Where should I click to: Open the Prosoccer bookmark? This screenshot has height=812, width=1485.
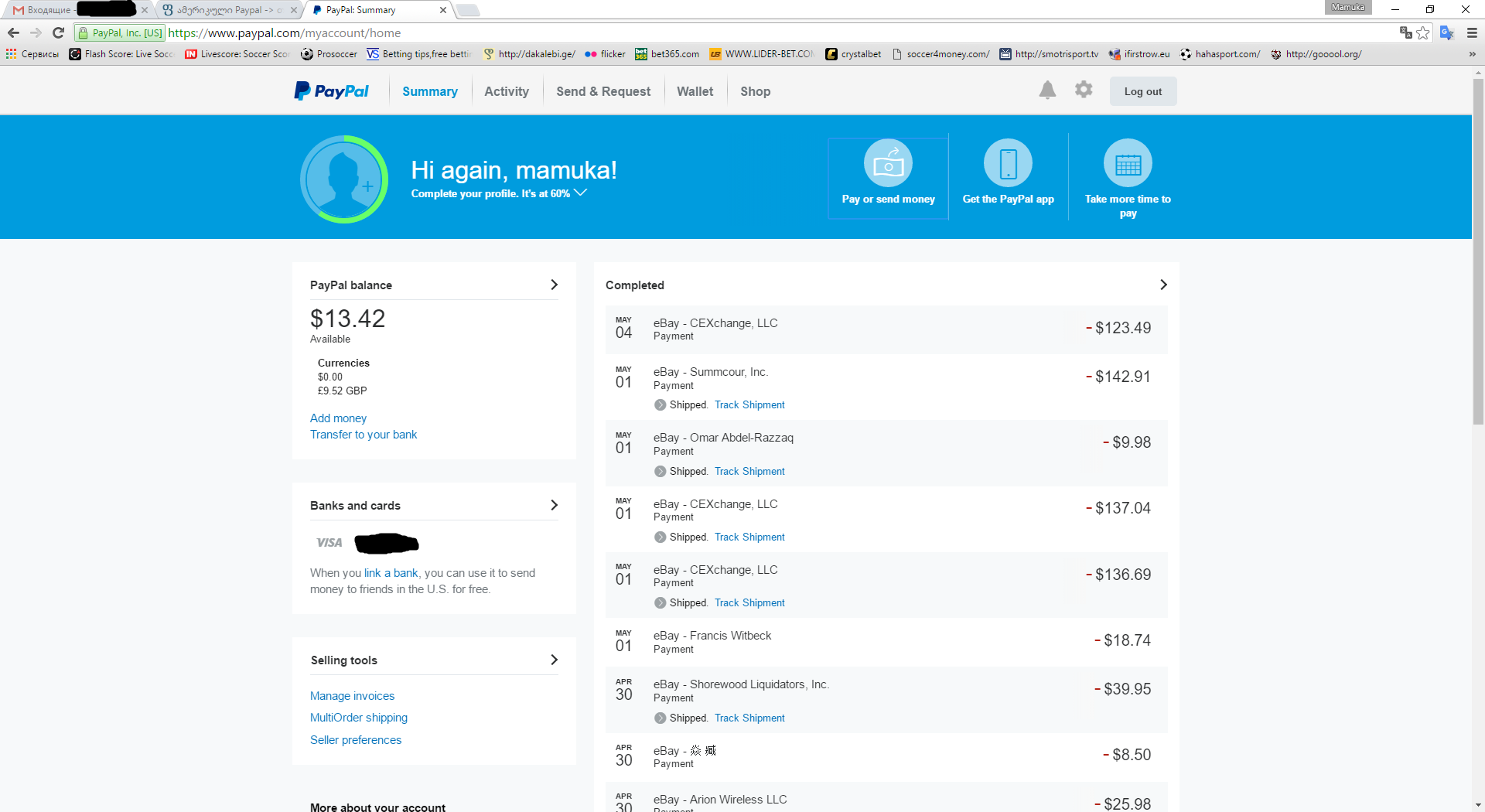point(329,54)
